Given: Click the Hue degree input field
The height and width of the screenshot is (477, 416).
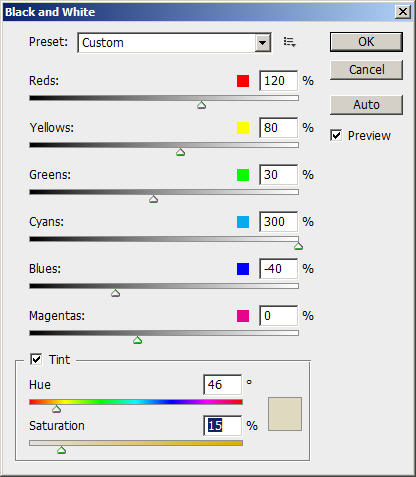Looking at the screenshot, I should click(222, 385).
